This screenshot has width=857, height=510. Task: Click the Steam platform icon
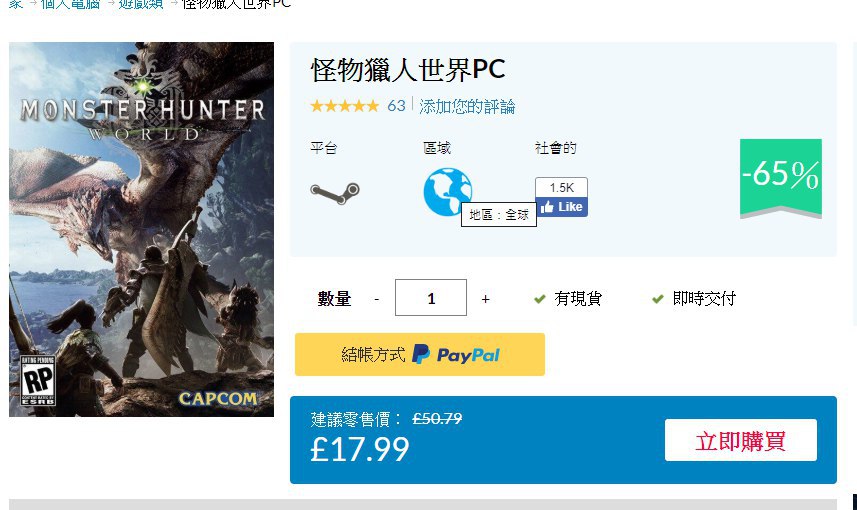click(x=335, y=193)
